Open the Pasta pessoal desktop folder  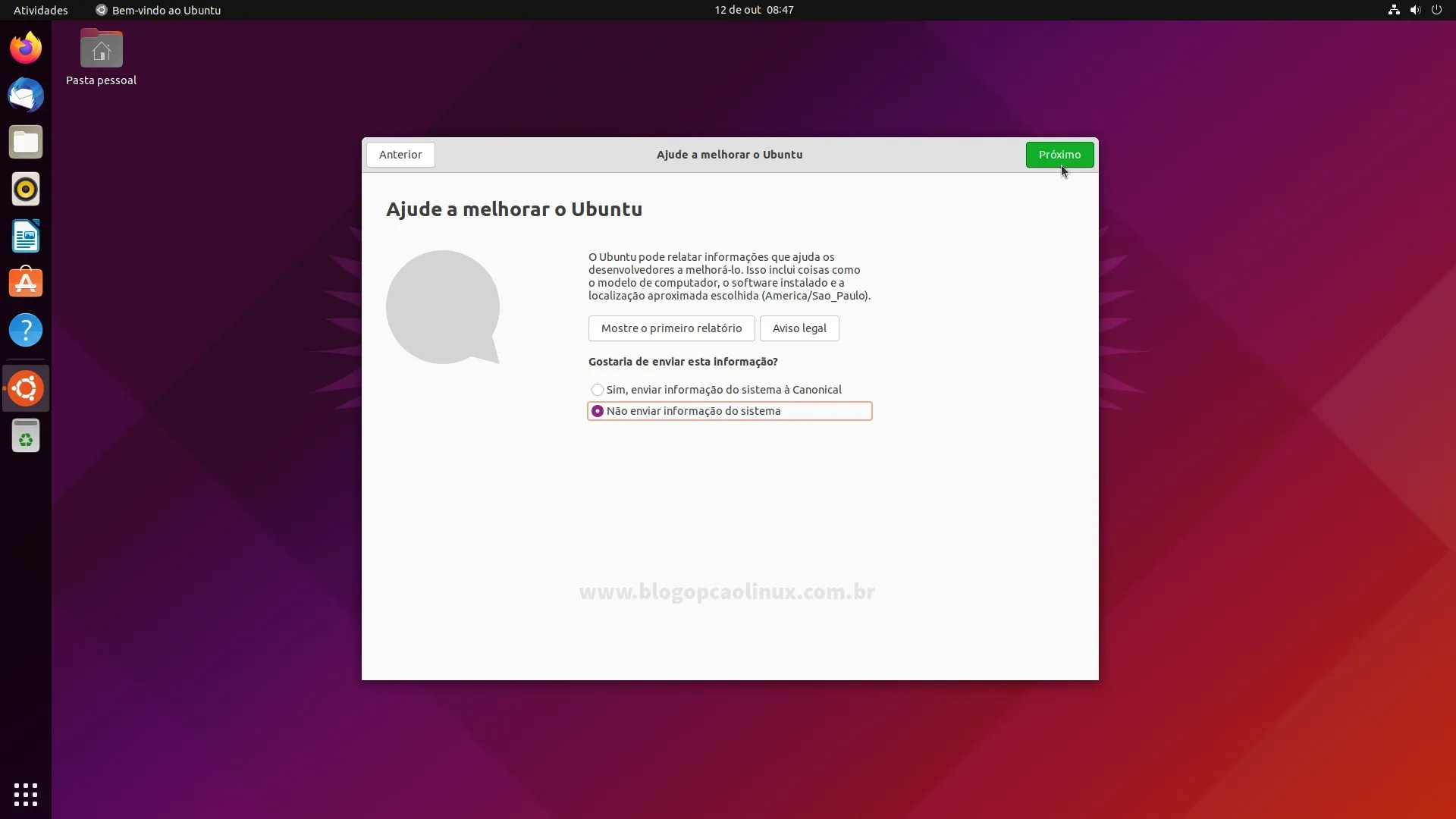pyautogui.click(x=101, y=58)
